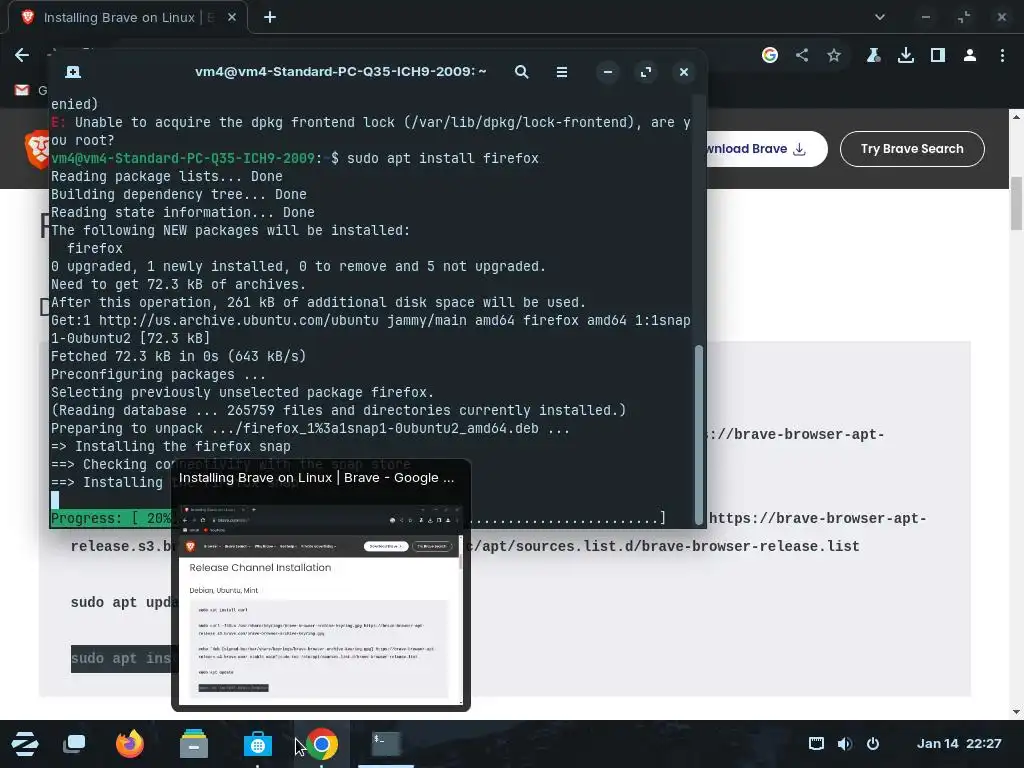Open new terminal tab icon

coord(73,72)
